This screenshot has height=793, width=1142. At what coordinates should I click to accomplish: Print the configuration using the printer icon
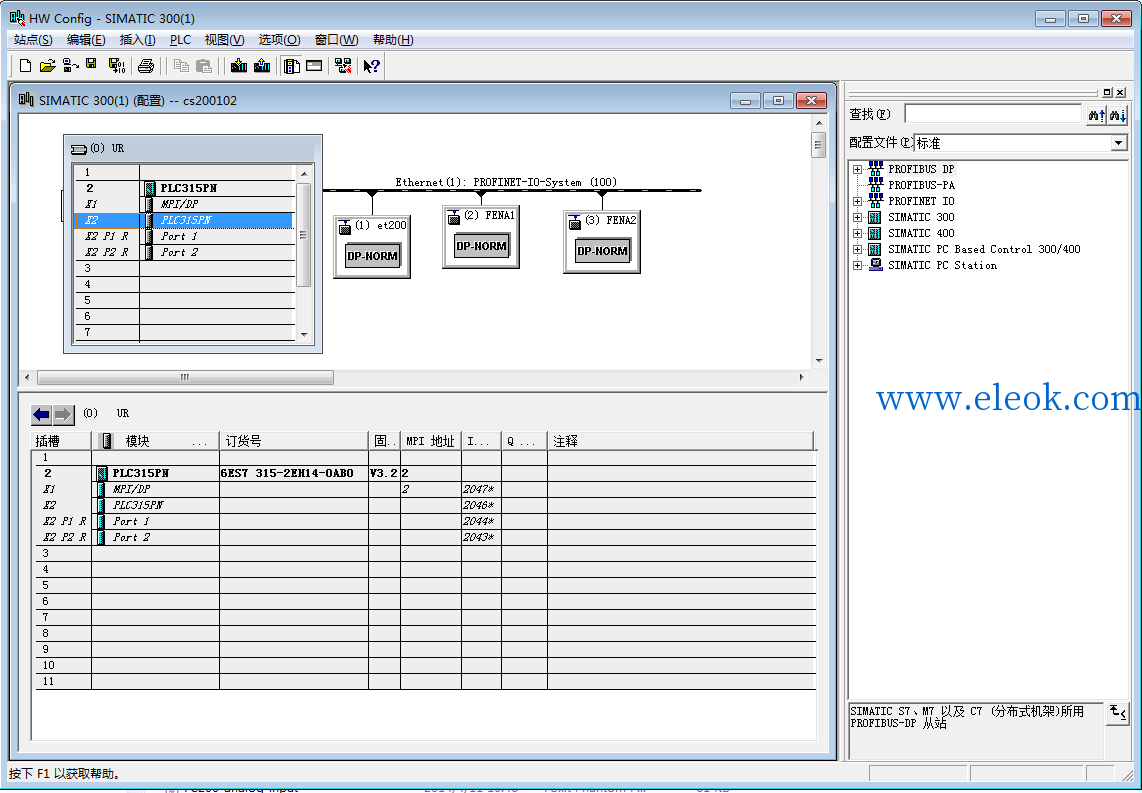coord(146,66)
